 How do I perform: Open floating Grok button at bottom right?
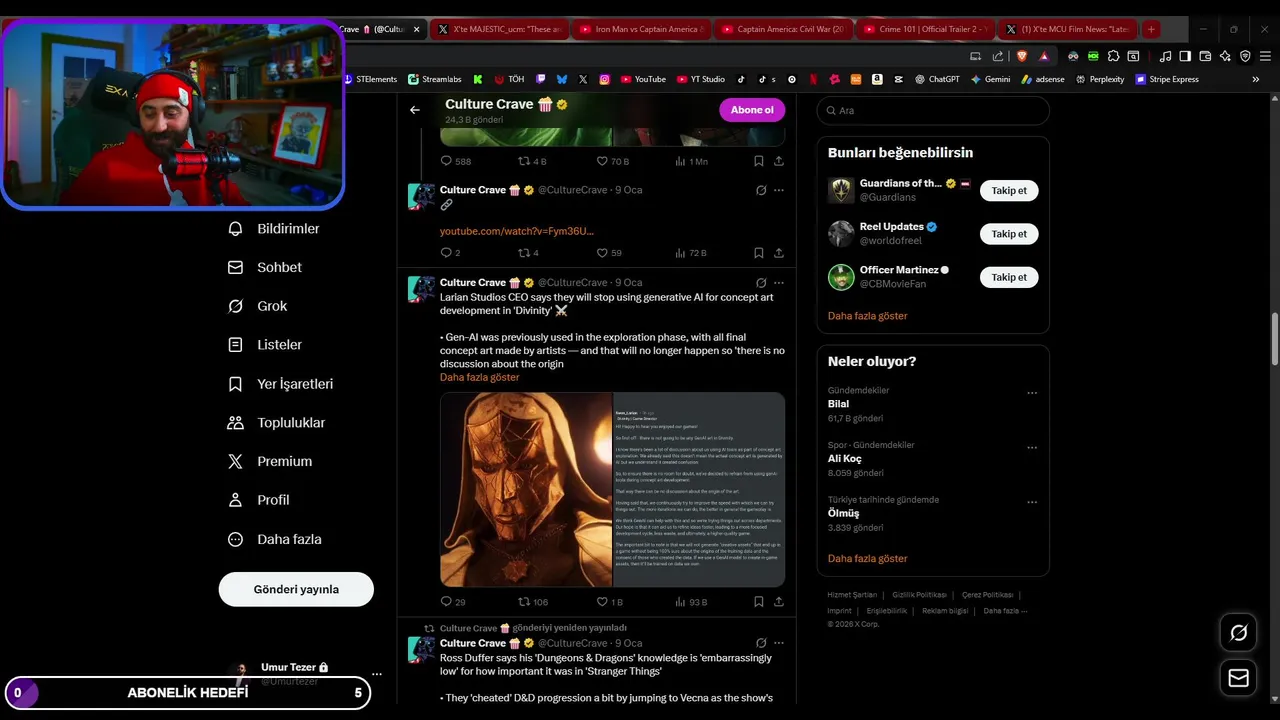1238,633
